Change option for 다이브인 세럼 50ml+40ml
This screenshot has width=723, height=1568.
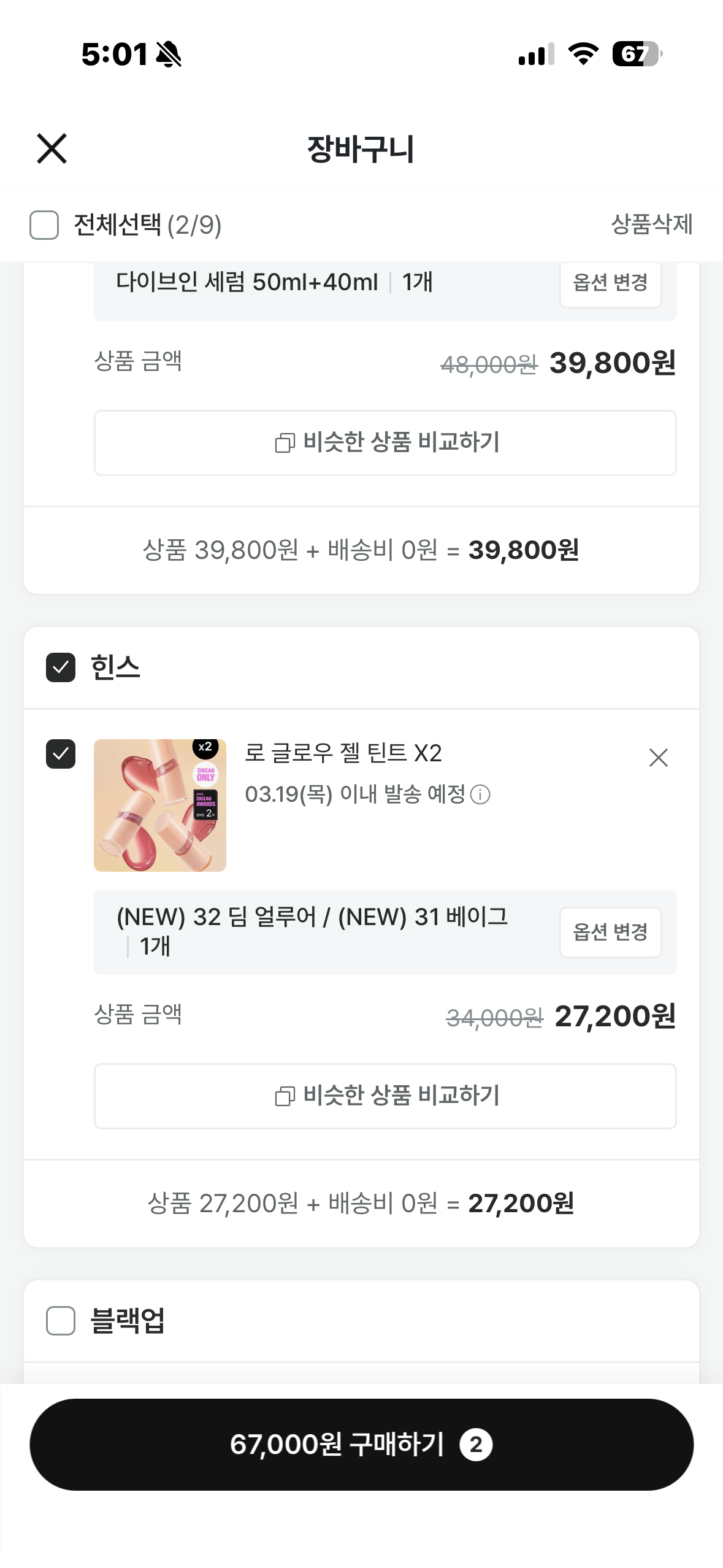pyautogui.click(x=610, y=283)
